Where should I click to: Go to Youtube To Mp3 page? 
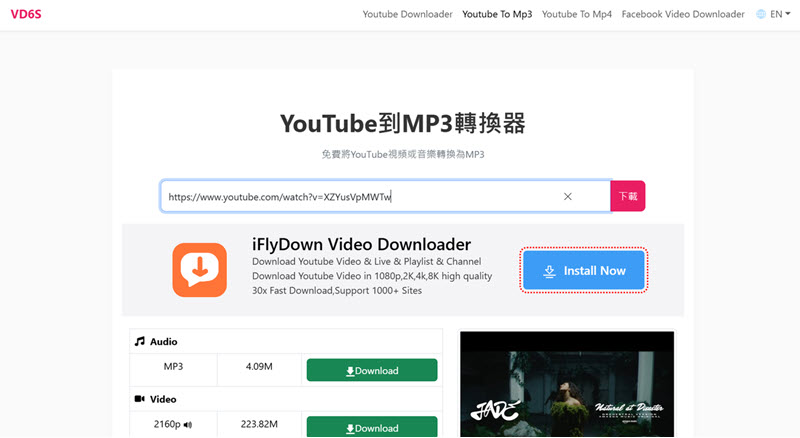coord(497,14)
